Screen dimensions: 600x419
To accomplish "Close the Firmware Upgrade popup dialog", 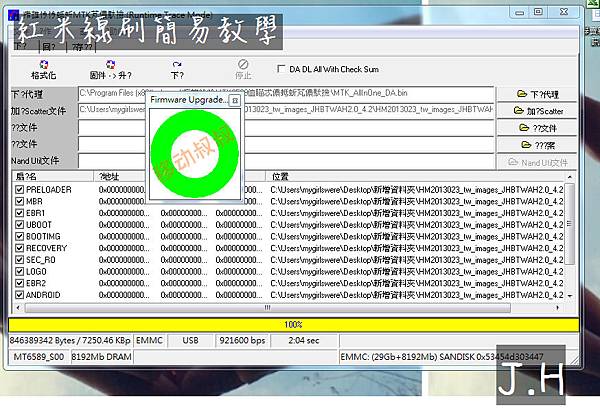I will point(235,101).
